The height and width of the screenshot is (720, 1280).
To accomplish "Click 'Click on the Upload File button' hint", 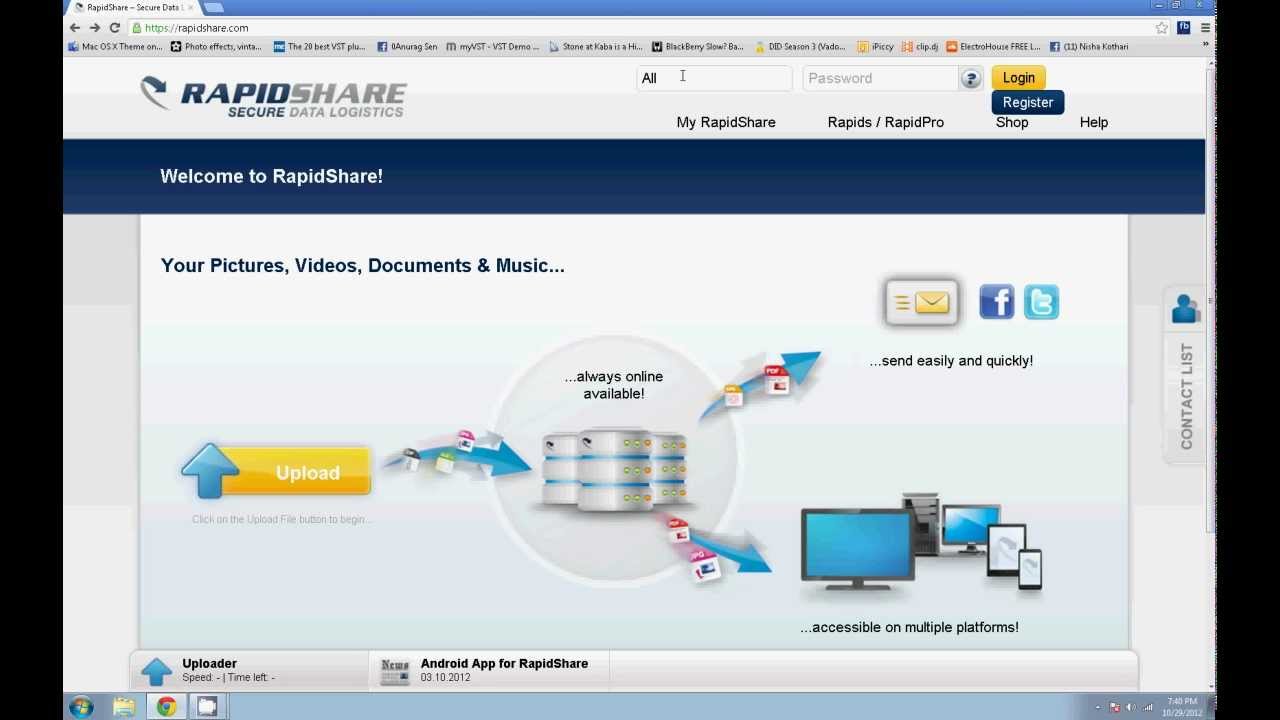I will [x=282, y=519].
